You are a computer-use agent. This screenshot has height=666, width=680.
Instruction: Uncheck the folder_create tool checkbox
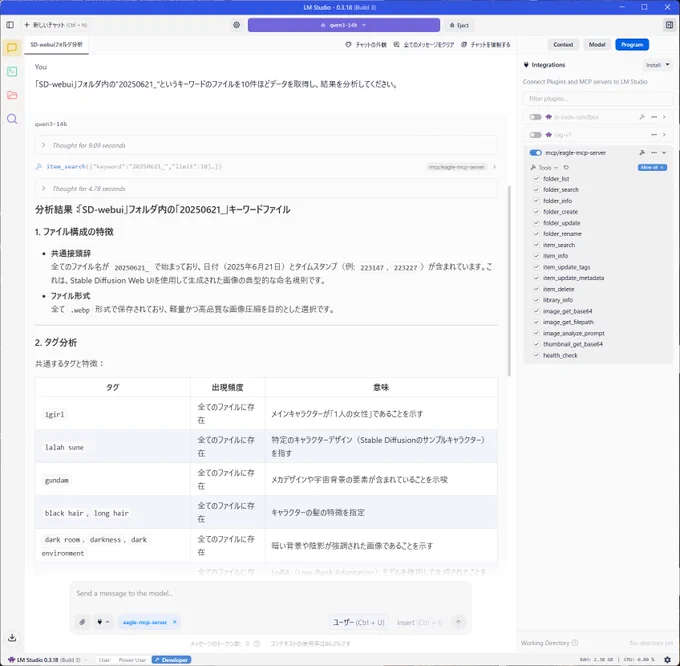pos(536,212)
